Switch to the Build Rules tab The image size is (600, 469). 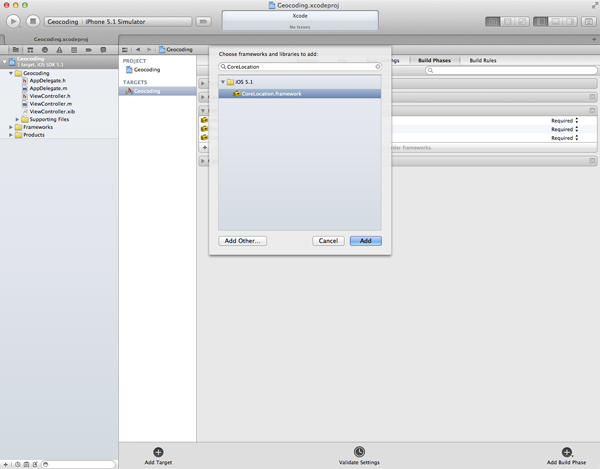pyautogui.click(x=483, y=60)
